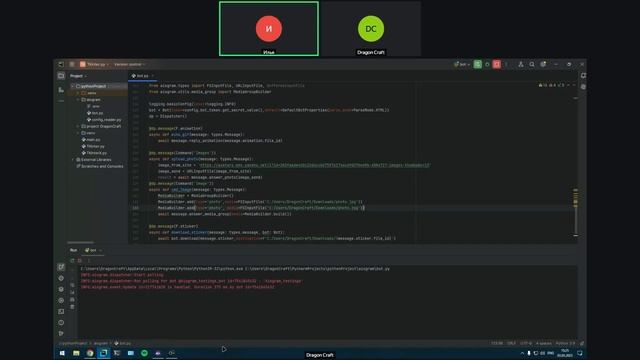The width and height of the screenshot is (640, 360).
Task: Expand External Libraries node
Action: point(73,160)
